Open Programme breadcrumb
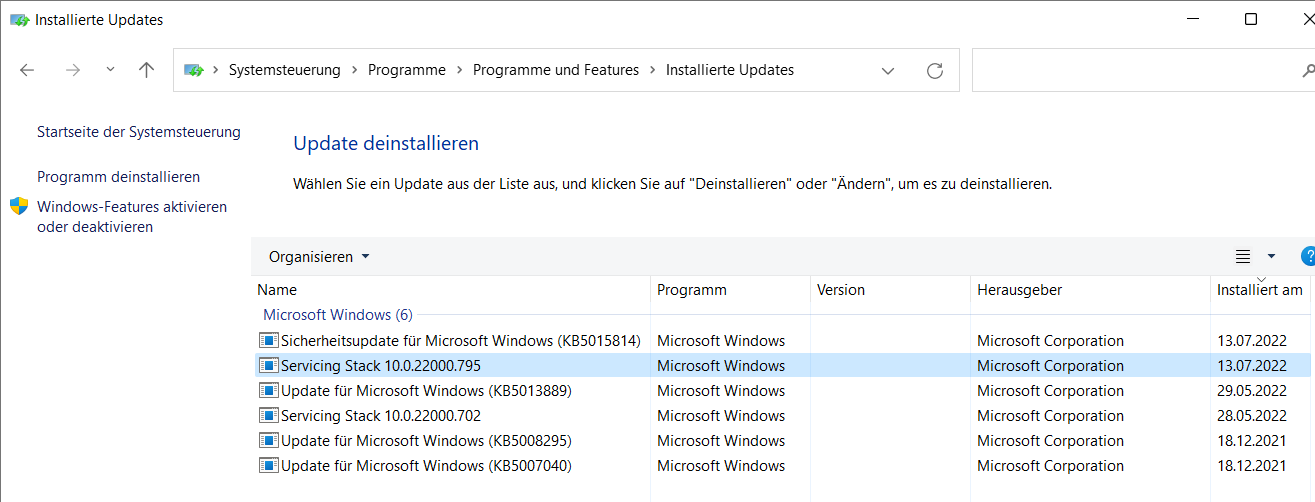 [x=407, y=70]
